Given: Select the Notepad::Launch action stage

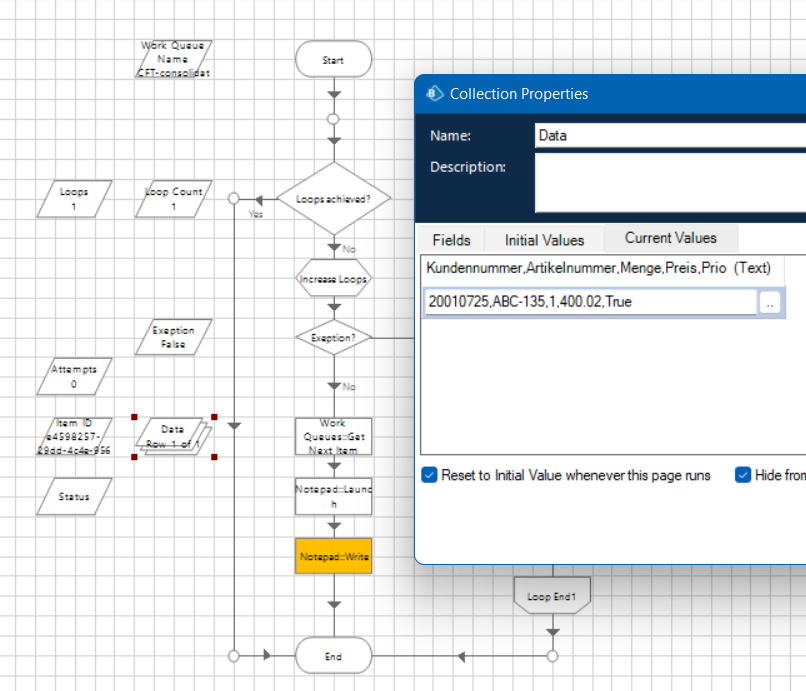Looking at the screenshot, I should pyautogui.click(x=334, y=496).
